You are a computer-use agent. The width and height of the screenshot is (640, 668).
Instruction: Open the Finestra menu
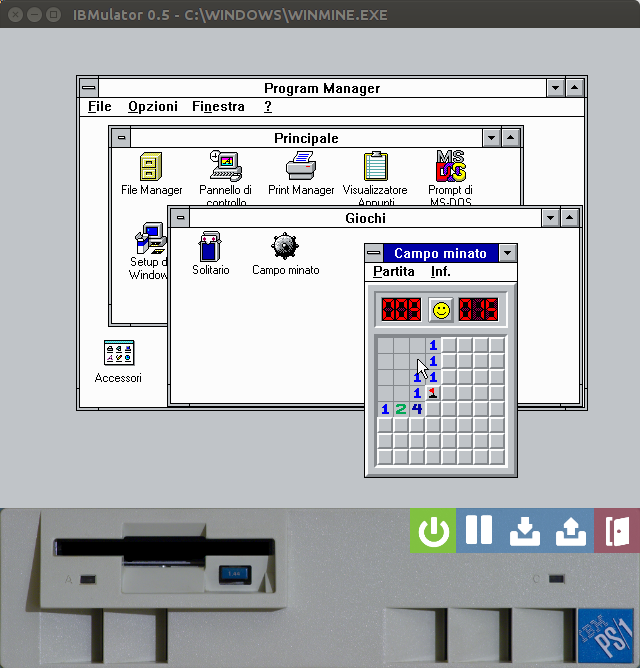point(218,107)
